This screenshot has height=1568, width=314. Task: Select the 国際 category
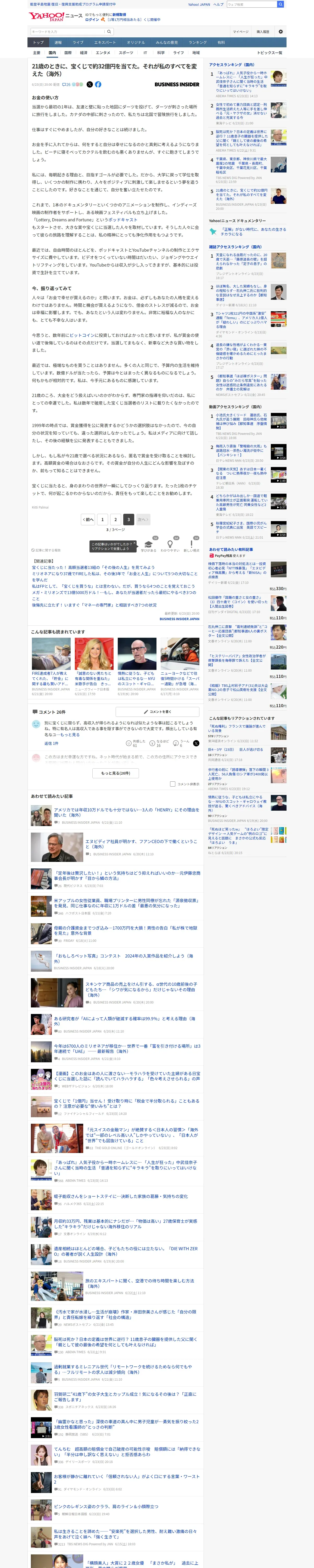click(x=68, y=53)
